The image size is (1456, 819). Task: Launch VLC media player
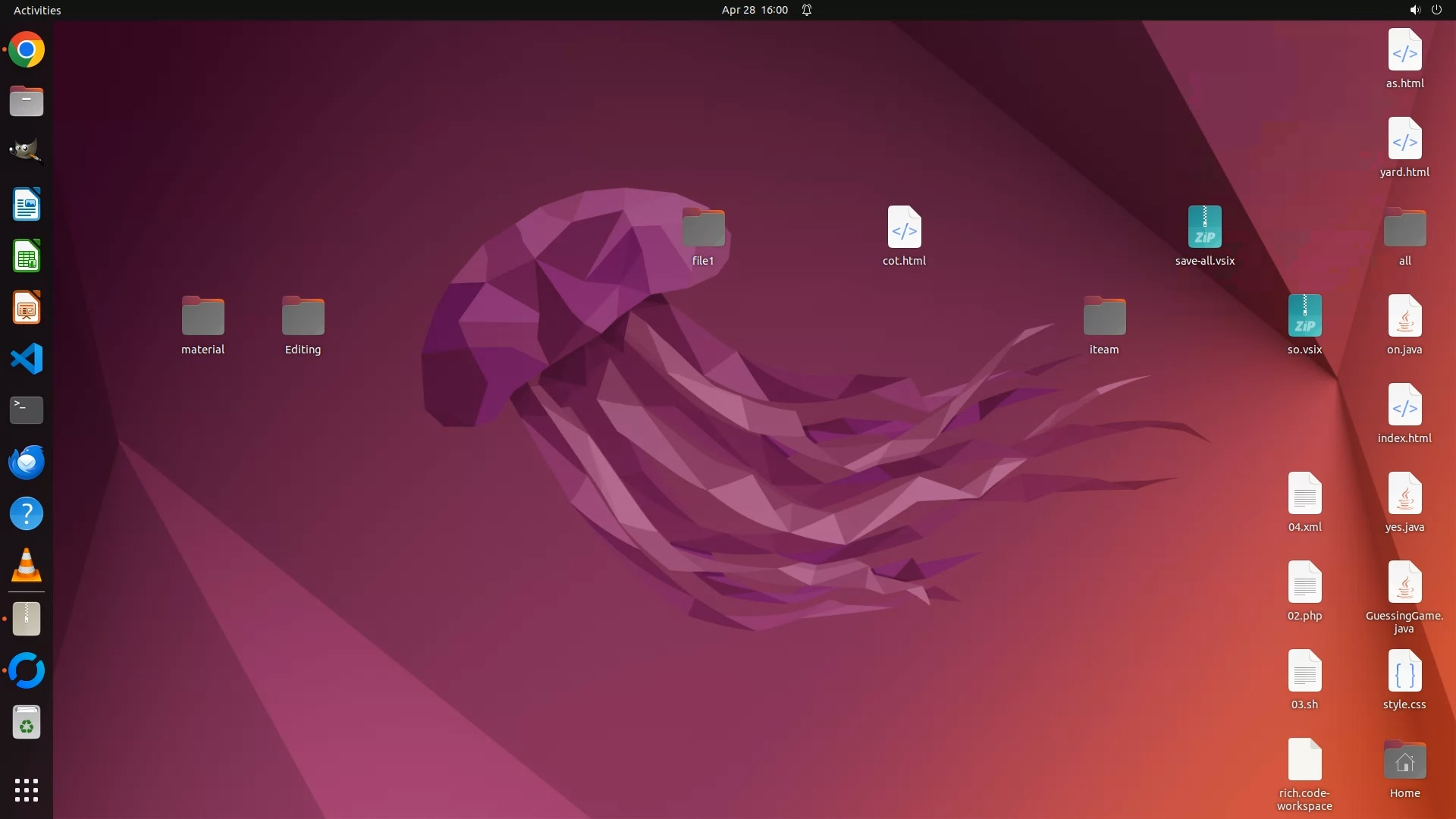(x=27, y=566)
